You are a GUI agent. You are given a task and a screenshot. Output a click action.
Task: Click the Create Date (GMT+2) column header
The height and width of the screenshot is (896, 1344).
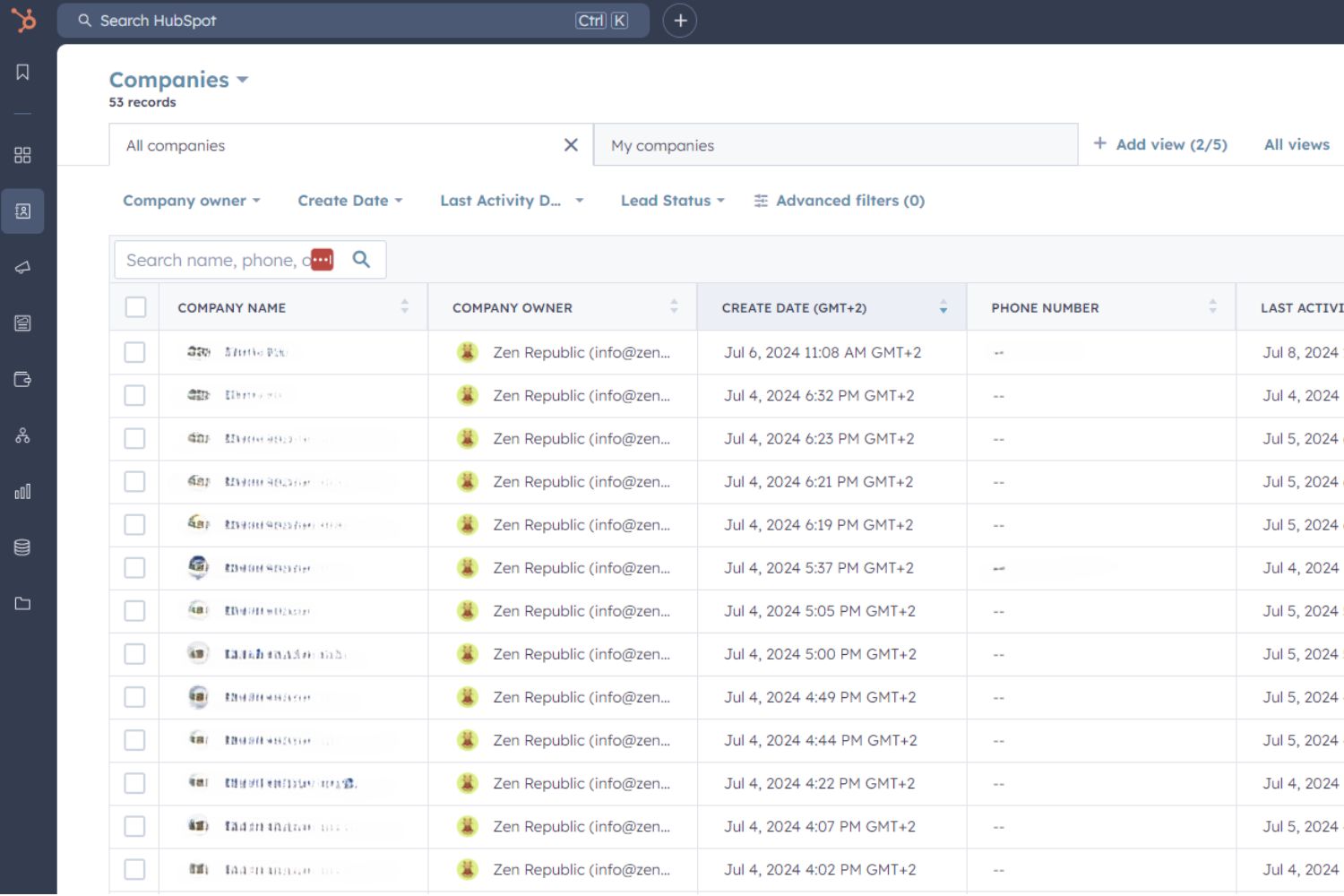click(x=794, y=307)
